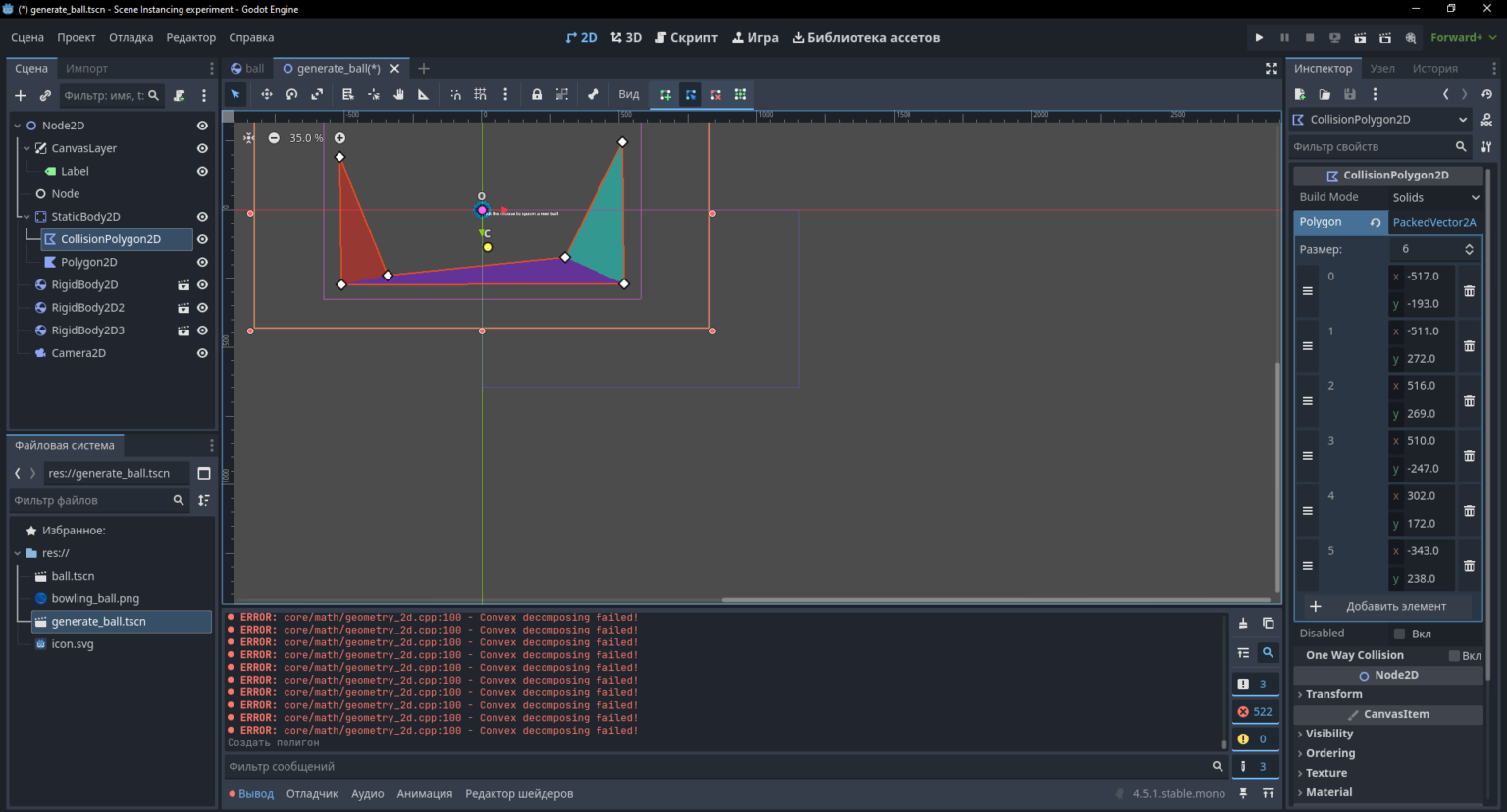Add new node with plus icon

click(x=20, y=96)
